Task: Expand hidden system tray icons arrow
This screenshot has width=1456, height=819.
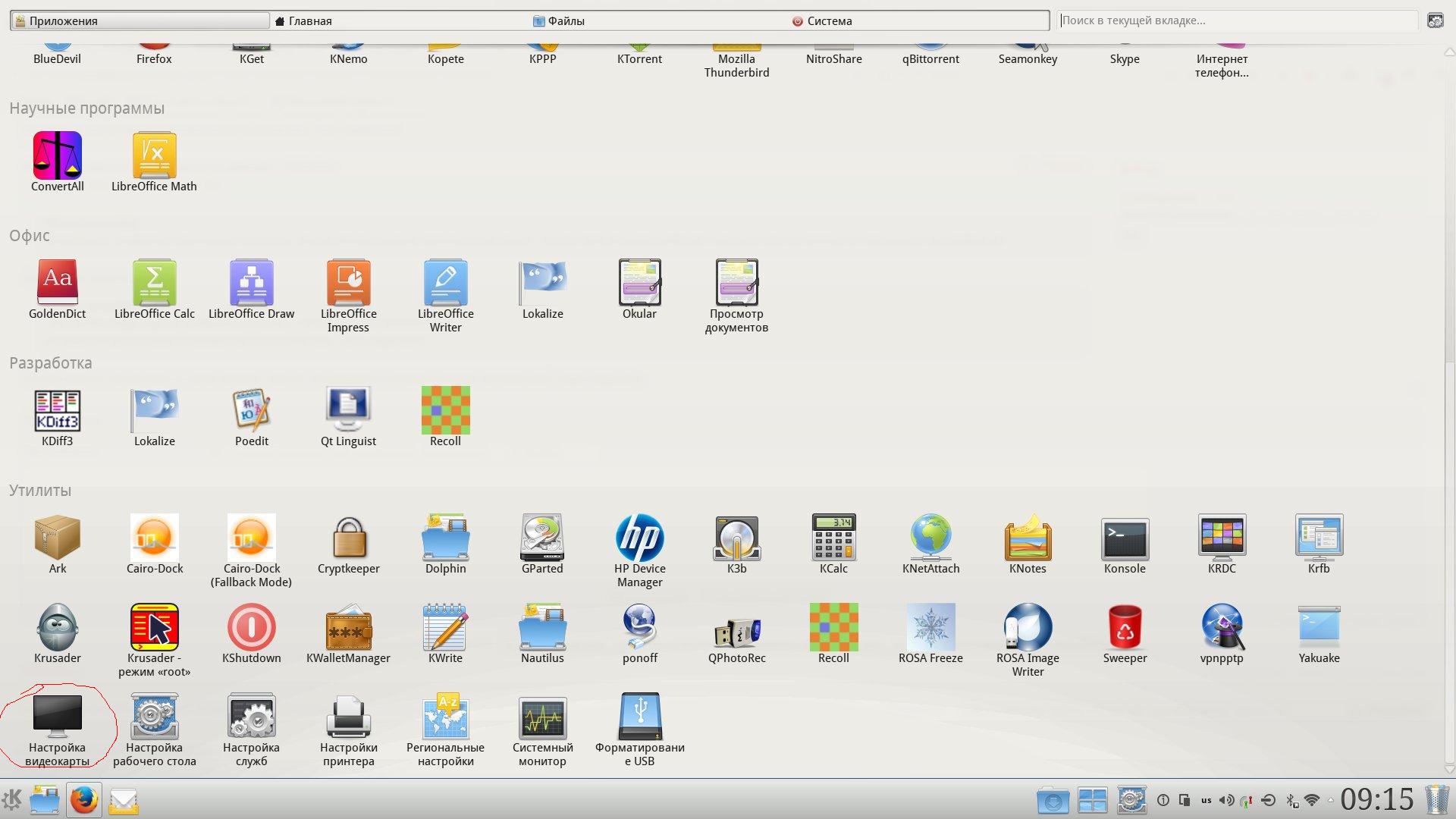Action: point(1330,800)
